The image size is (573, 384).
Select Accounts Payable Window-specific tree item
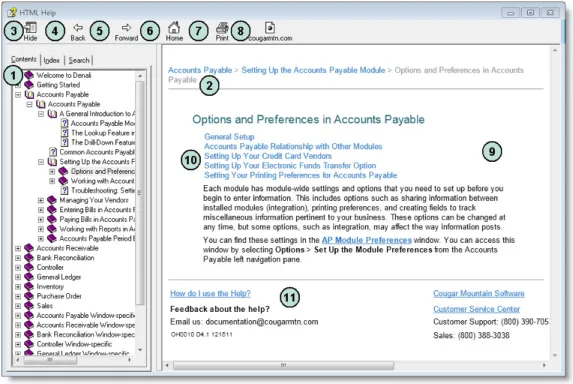[86, 315]
